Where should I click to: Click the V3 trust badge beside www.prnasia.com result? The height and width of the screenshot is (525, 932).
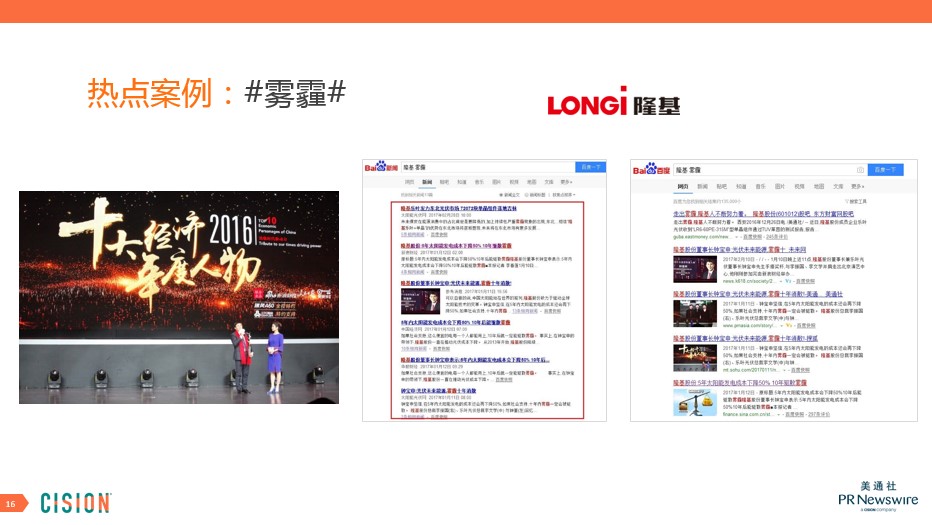(x=789, y=325)
